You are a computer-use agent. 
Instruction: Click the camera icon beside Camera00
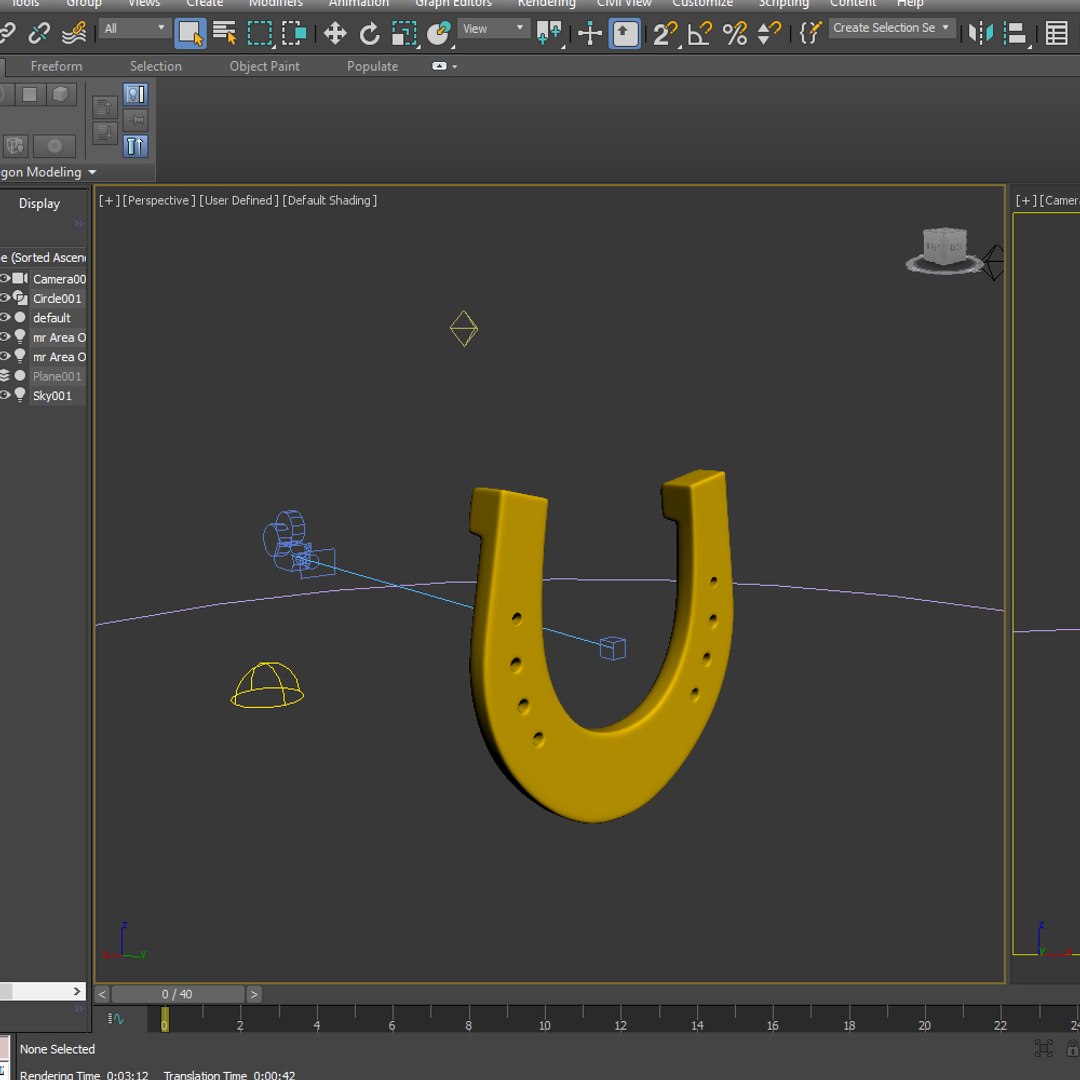pyautogui.click(x=20, y=278)
